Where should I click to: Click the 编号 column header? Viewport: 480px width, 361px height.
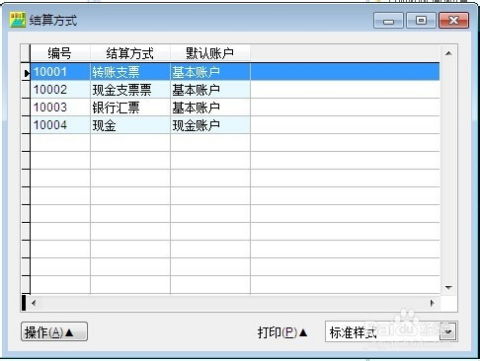coord(60,53)
